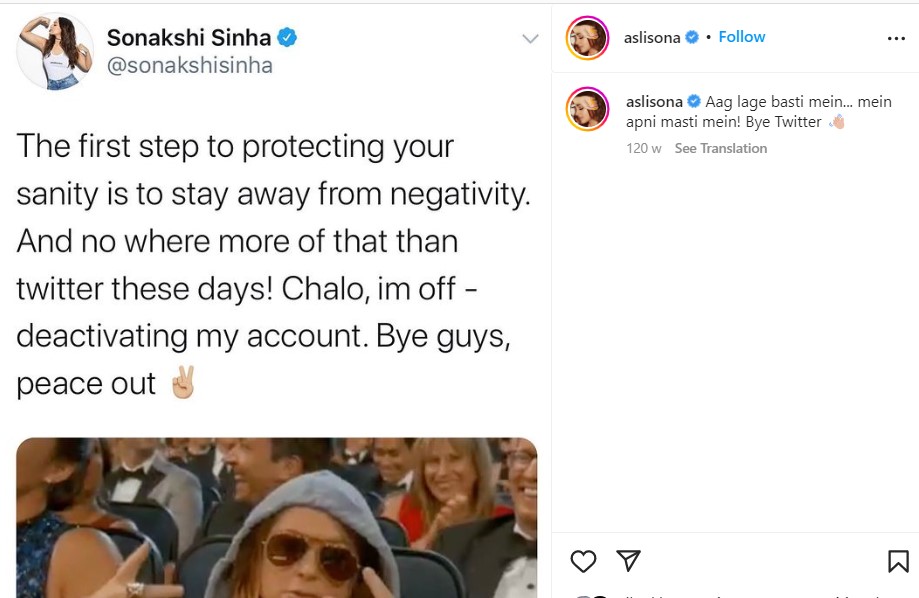Viewport: 919px width, 598px height.
Task: Click the hooded woman GIF in the tweet
Action: tap(277, 518)
